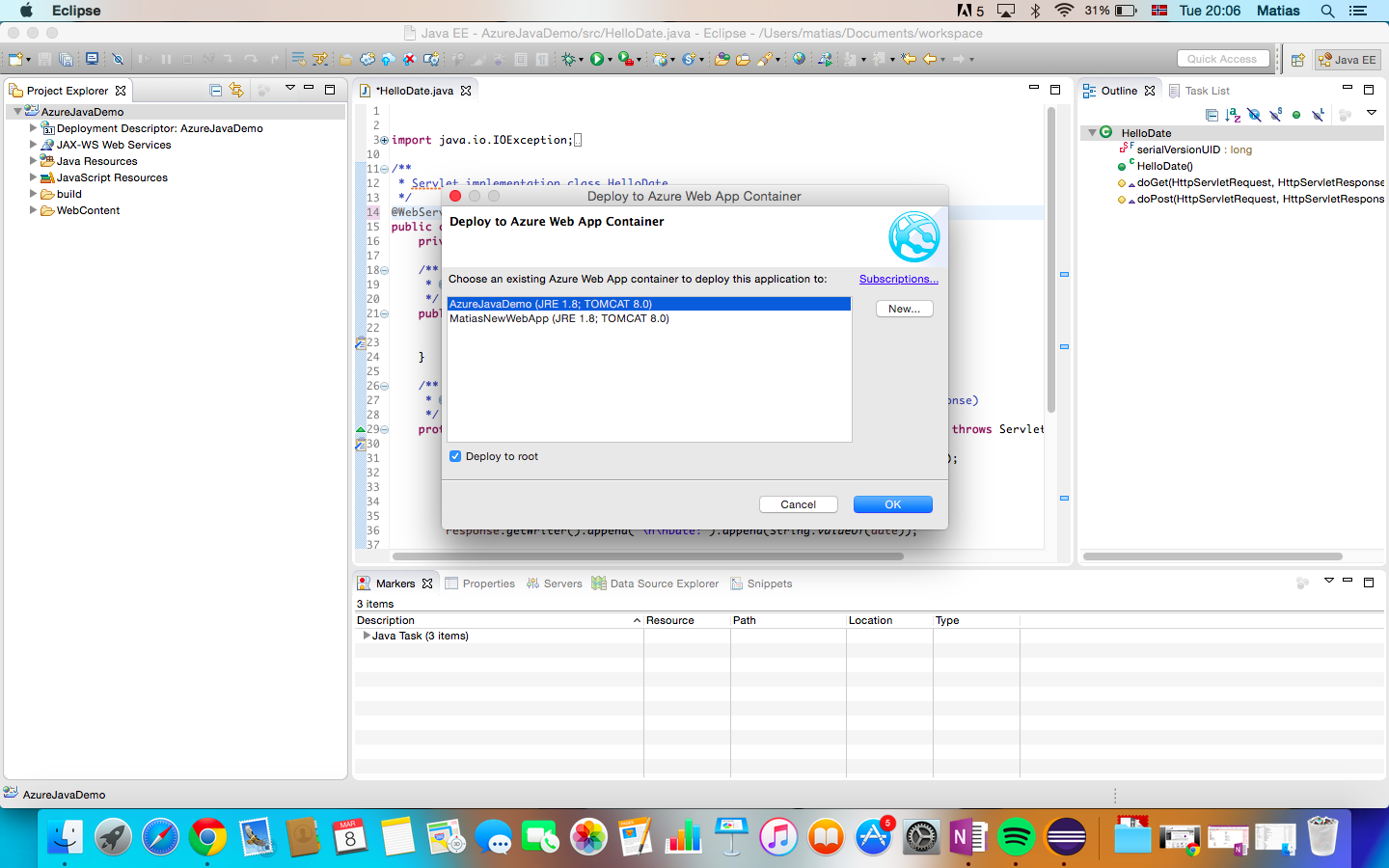Expand the Java Resources node

[x=34, y=161]
